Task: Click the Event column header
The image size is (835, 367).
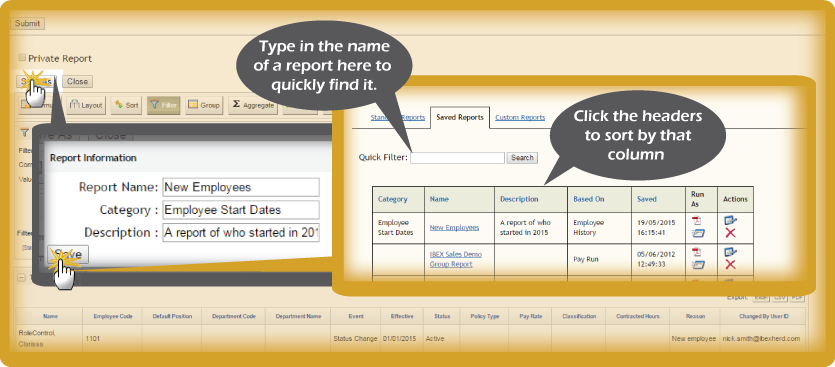Action: [x=356, y=316]
